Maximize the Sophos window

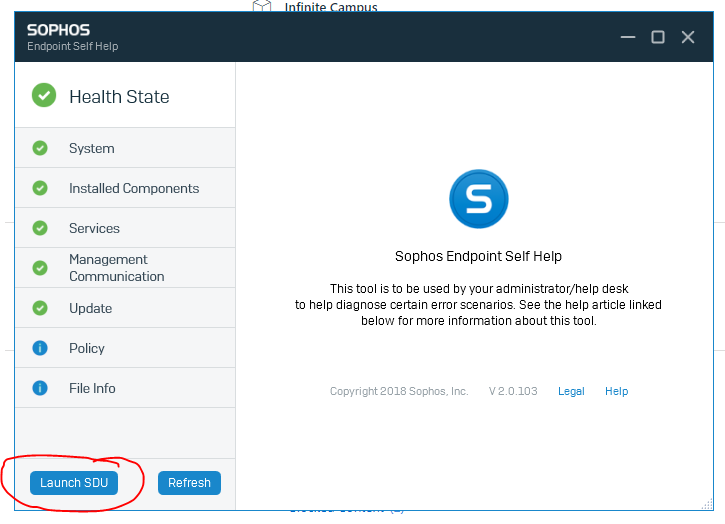pyautogui.click(x=657, y=37)
